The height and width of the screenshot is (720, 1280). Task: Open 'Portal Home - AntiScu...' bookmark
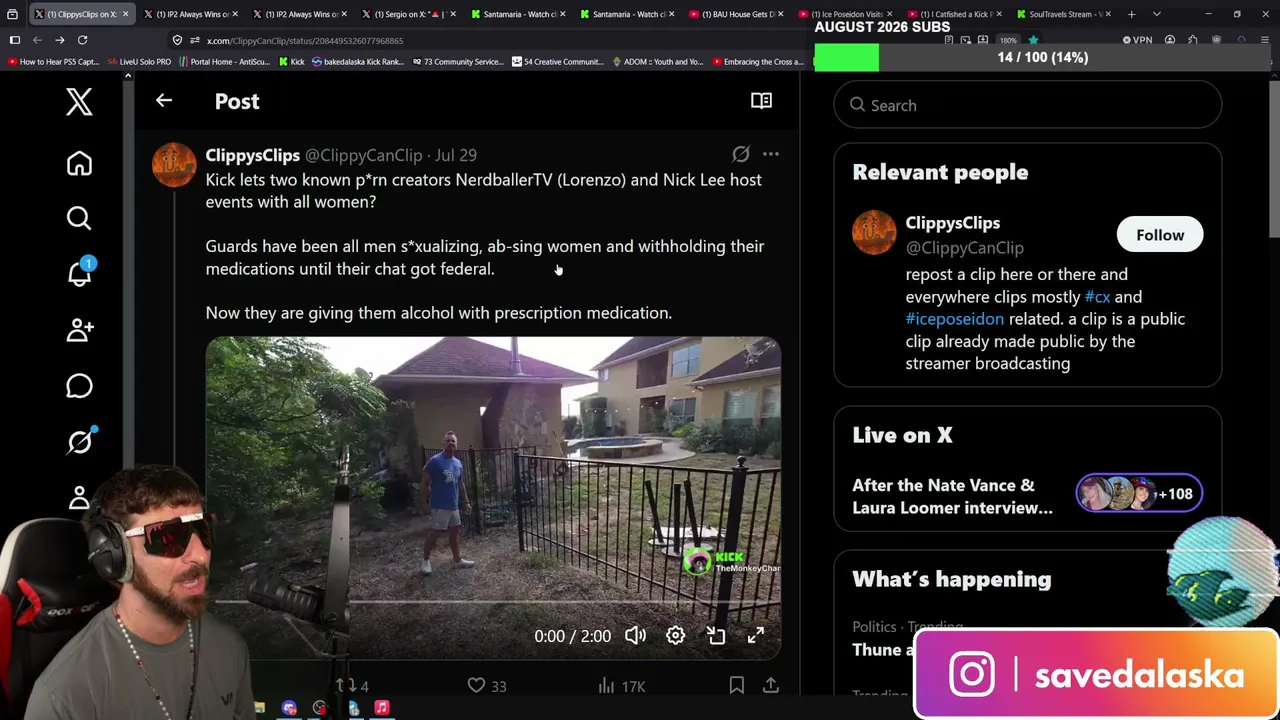224,62
